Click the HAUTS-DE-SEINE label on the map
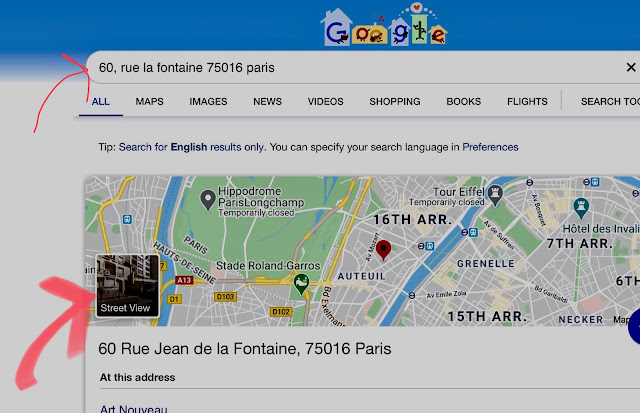 pyautogui.click(x=185, y=262)
